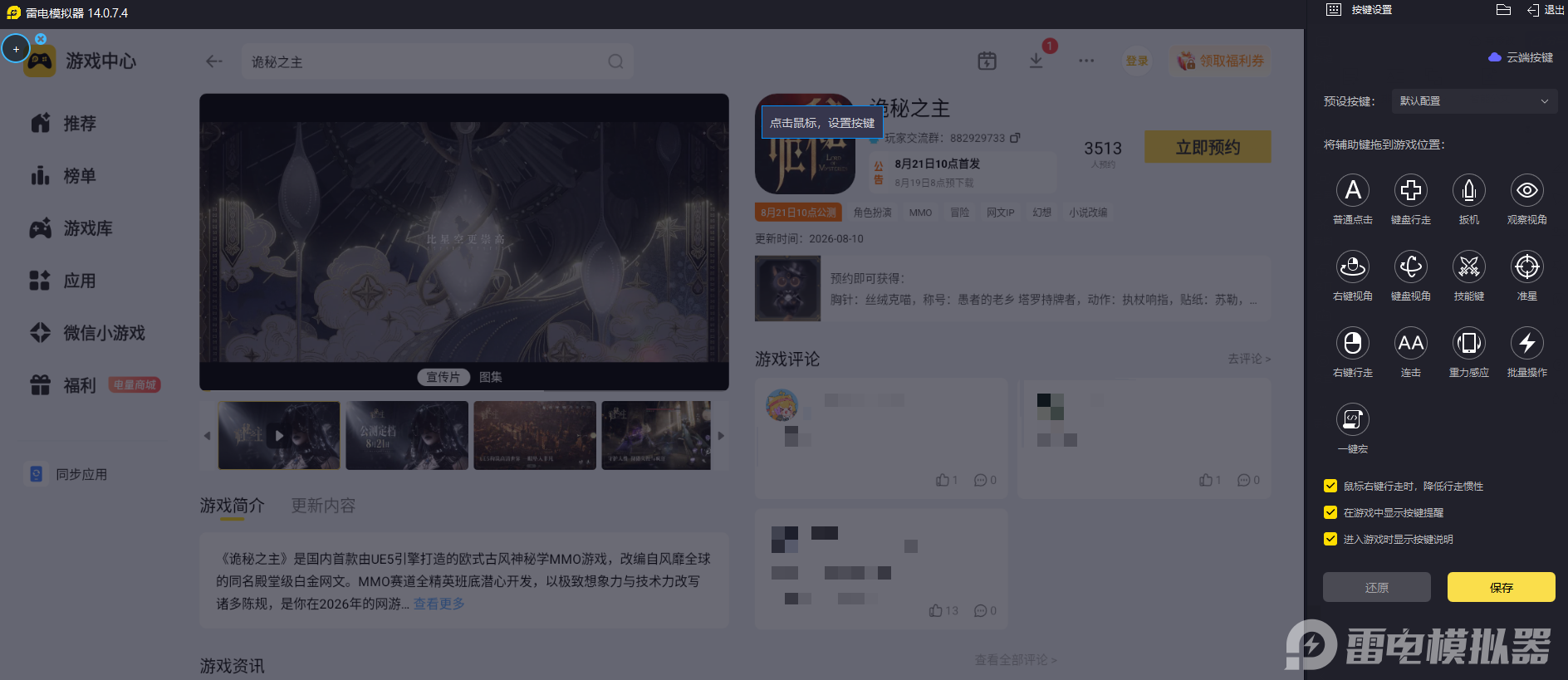Switch to the 更新内容 tab
Viewport: 1568px width, 680px height.
tap(323, 506)
